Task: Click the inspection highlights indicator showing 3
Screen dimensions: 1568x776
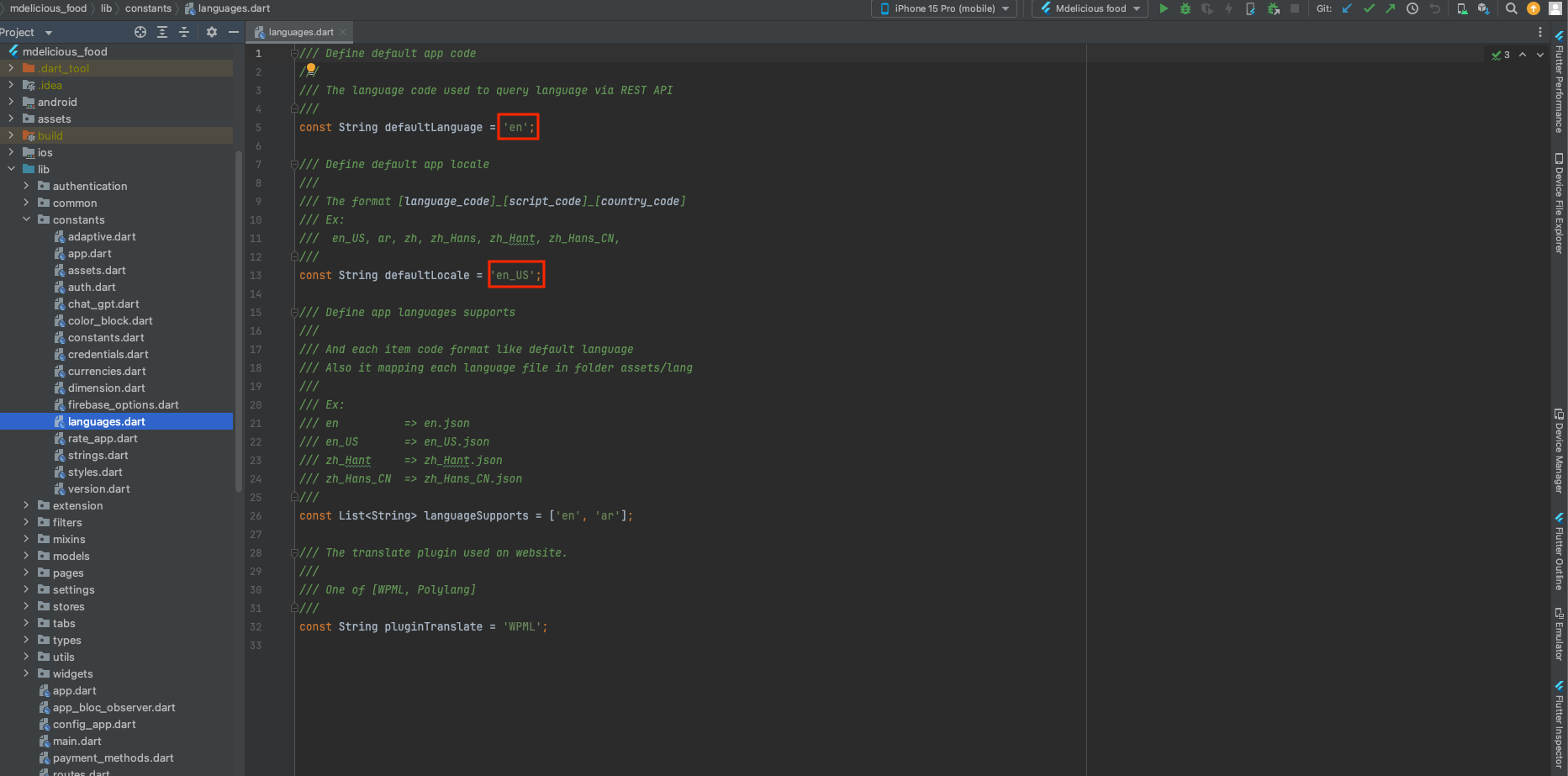Action: [1500, 55]
